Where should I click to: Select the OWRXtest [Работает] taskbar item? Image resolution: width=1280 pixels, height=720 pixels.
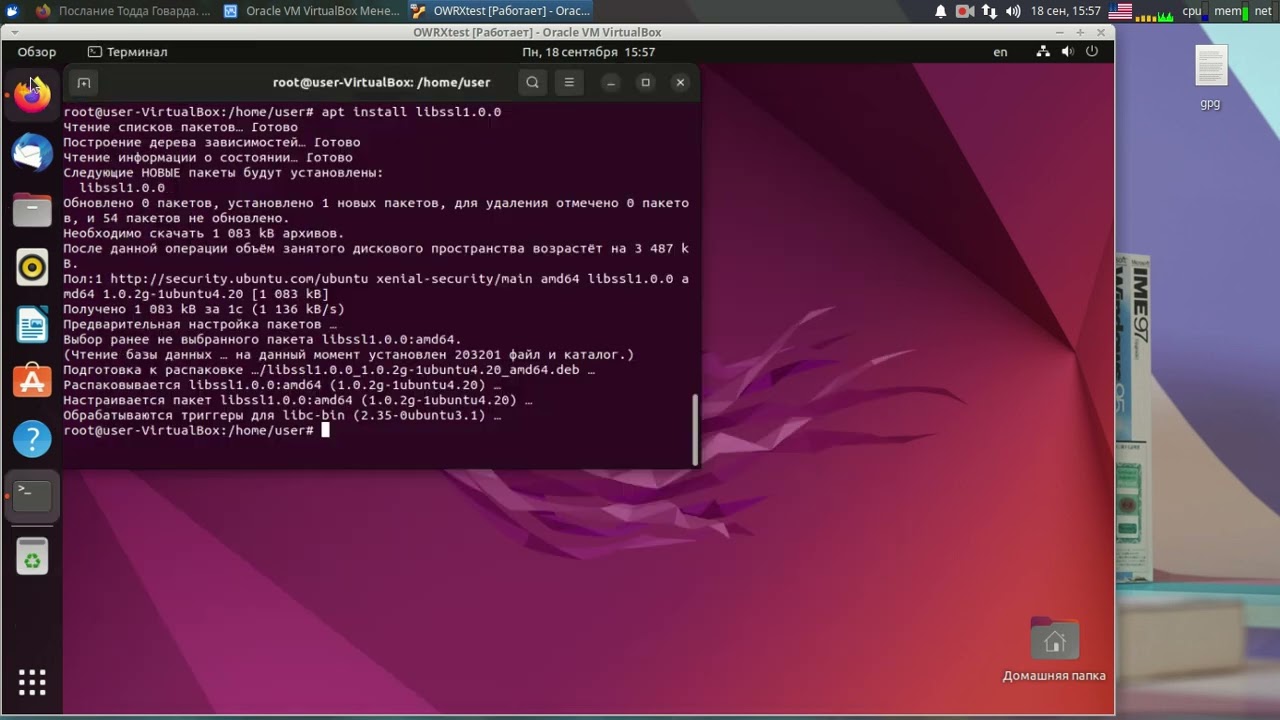500,11
